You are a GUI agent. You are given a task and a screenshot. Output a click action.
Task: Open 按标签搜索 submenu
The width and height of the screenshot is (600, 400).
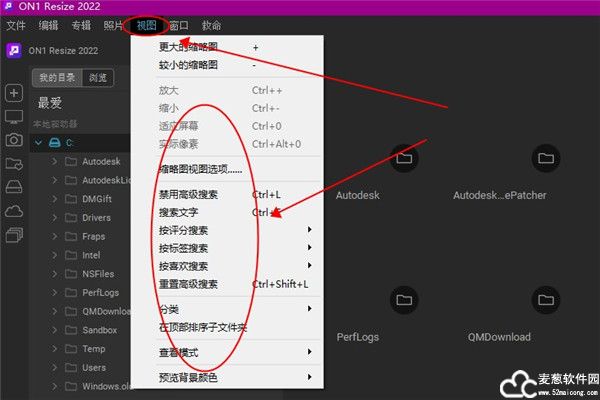click(227, 248)
